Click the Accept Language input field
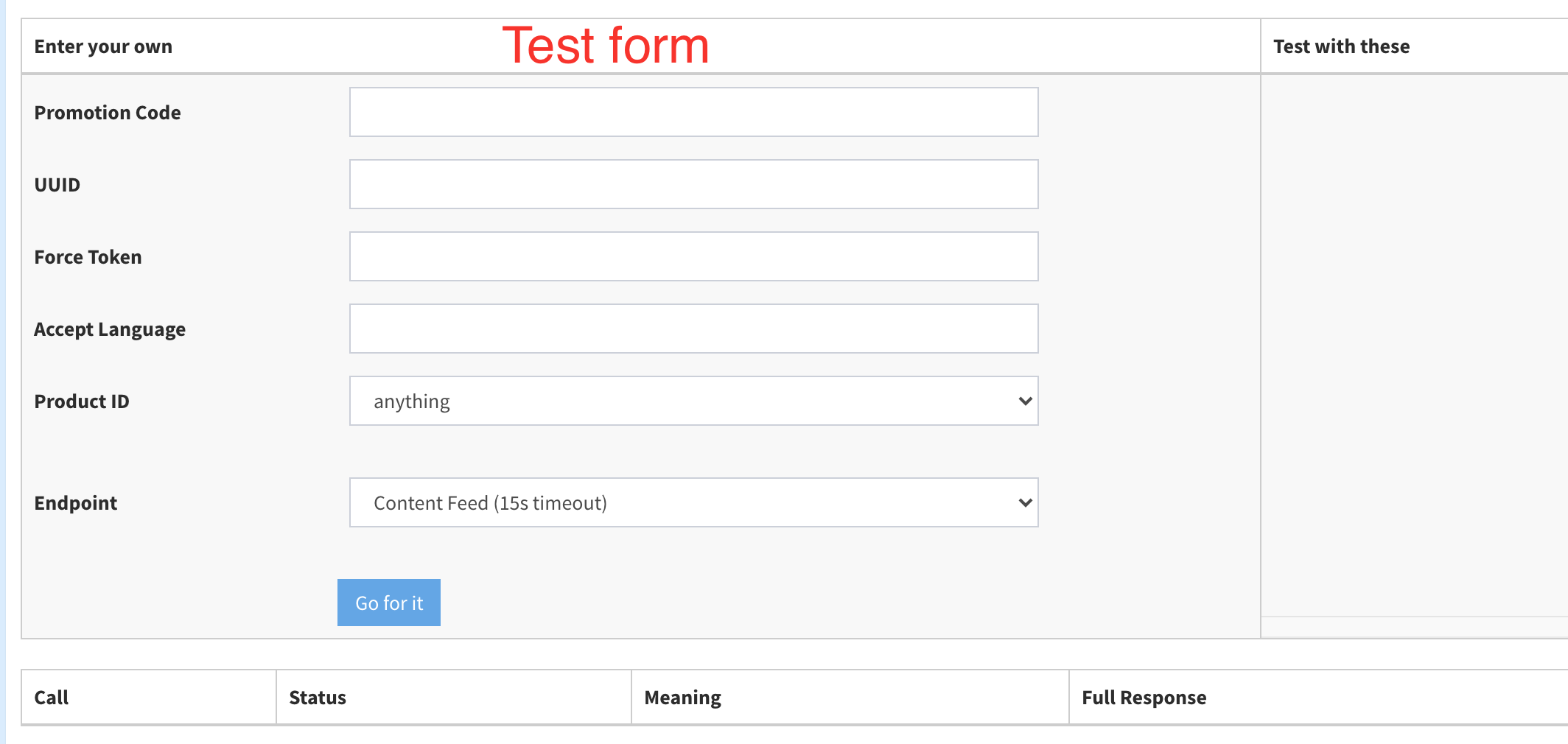This screenshot has height=744, width=1568. pos(693,329)
